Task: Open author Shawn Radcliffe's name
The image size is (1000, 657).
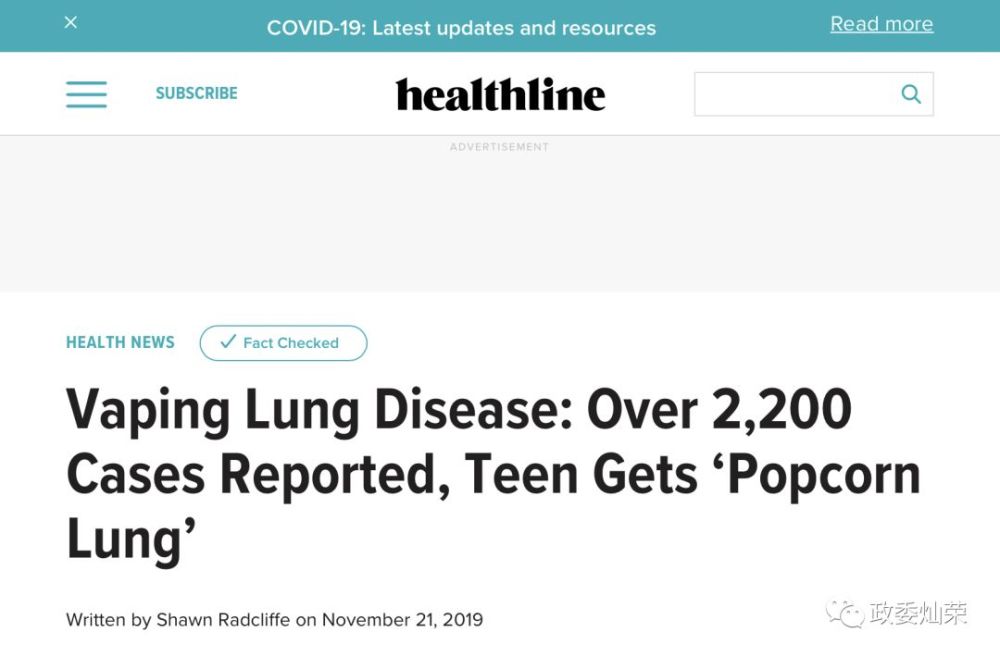Action: pyautogui.click(x=223, y=619)
